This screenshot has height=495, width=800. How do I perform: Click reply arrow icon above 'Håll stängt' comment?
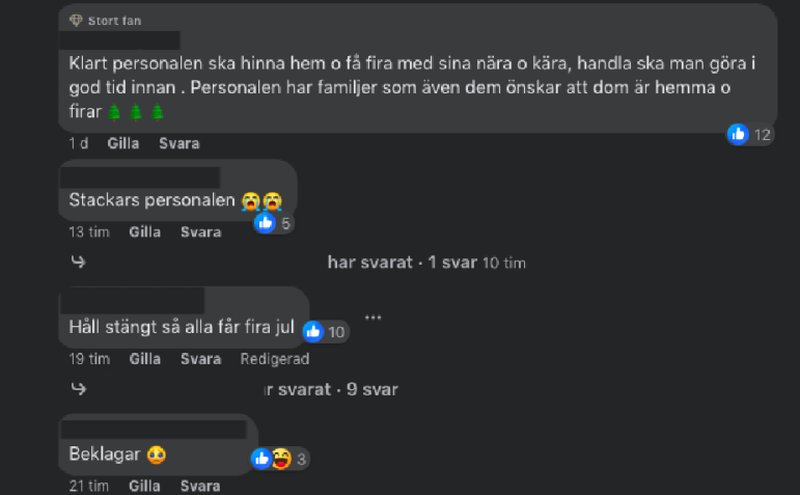click(x=79, y=262)
